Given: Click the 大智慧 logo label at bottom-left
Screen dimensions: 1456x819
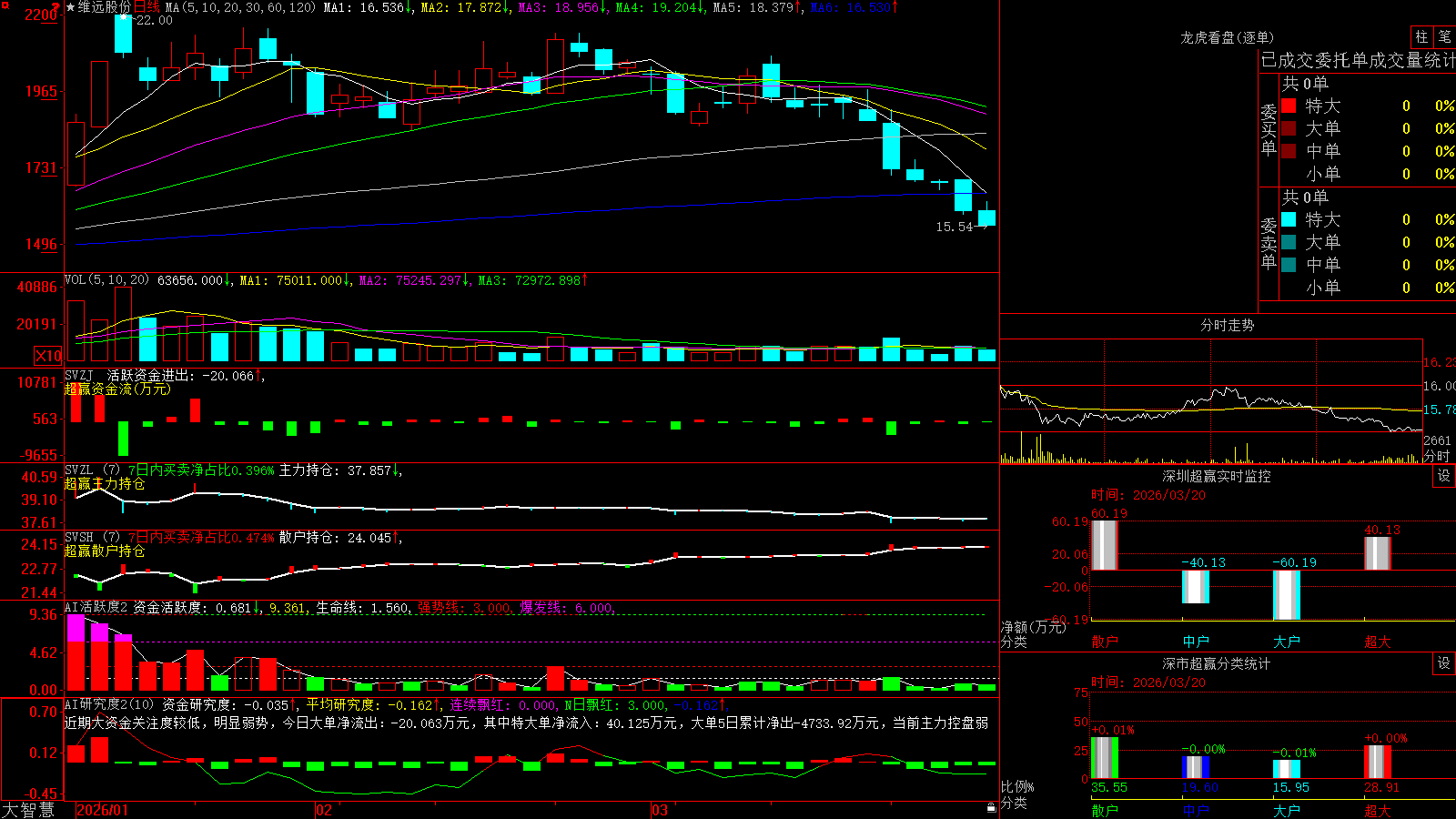Looking at the screenshot, I should click(x=28, y=810).
